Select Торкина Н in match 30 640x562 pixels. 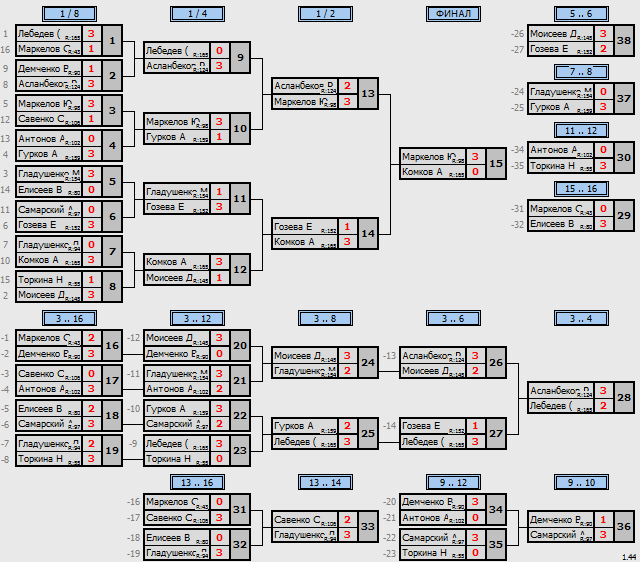click(x=561, y=166)
